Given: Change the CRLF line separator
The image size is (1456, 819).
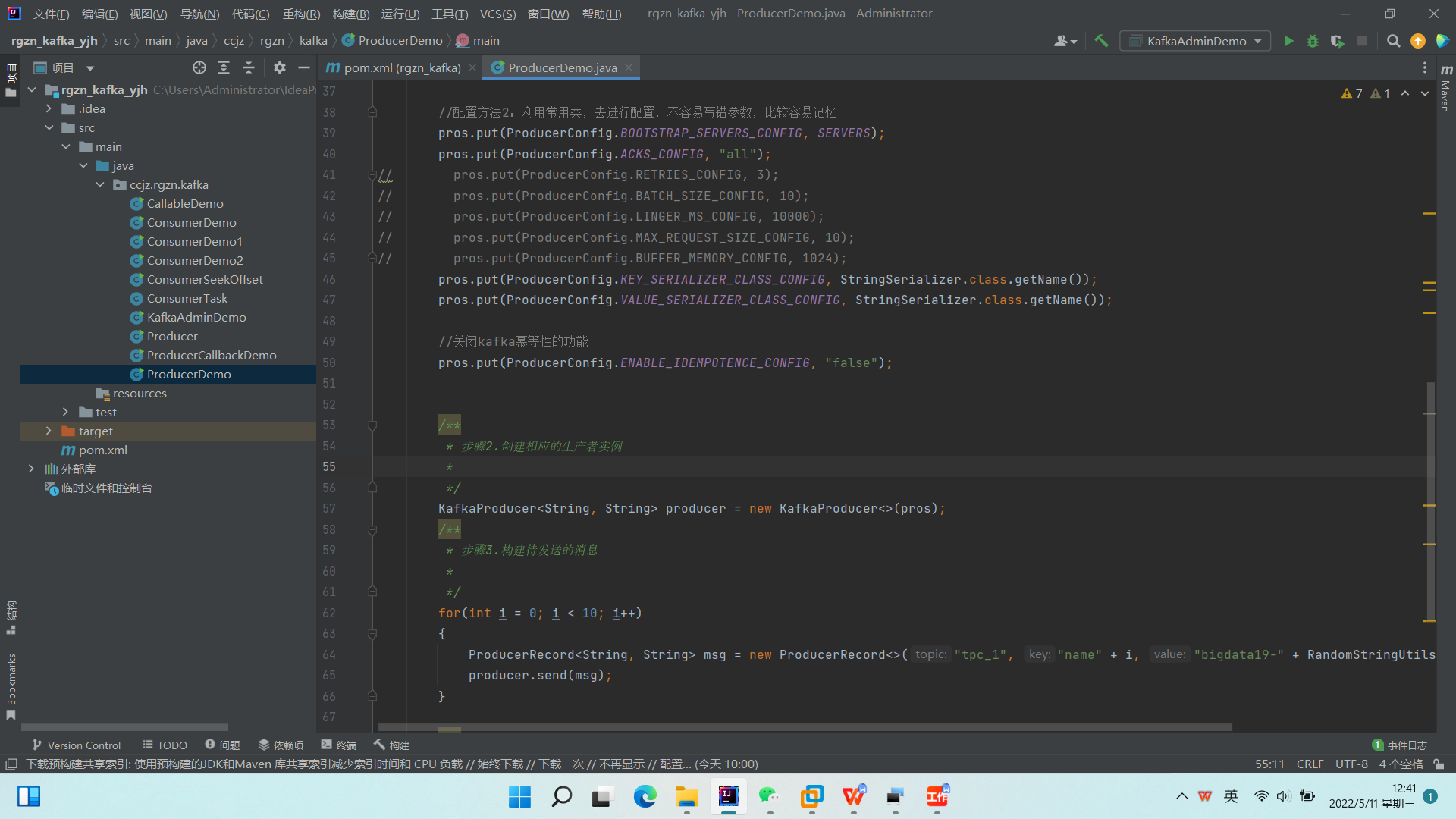Looking at the screenshot, I should coord(1310,764).
